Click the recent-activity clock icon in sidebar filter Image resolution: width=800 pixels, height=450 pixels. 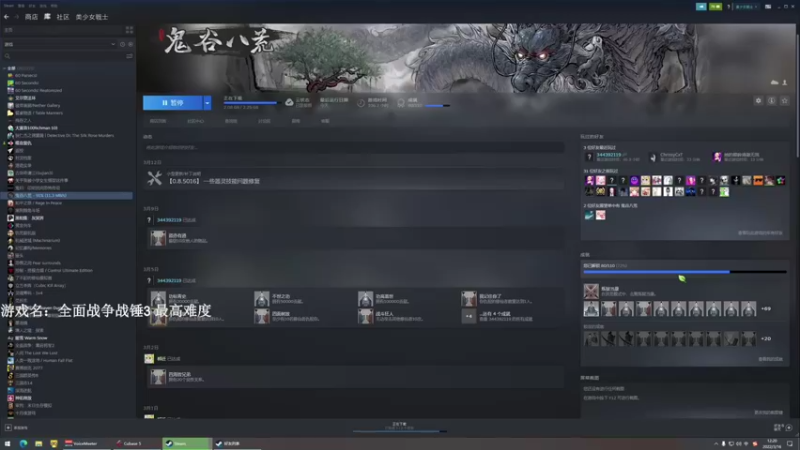pos(122,44)
